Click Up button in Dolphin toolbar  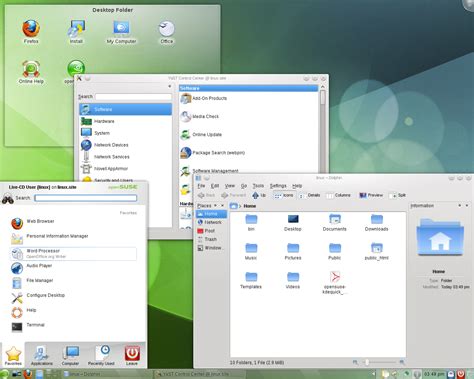259,195
